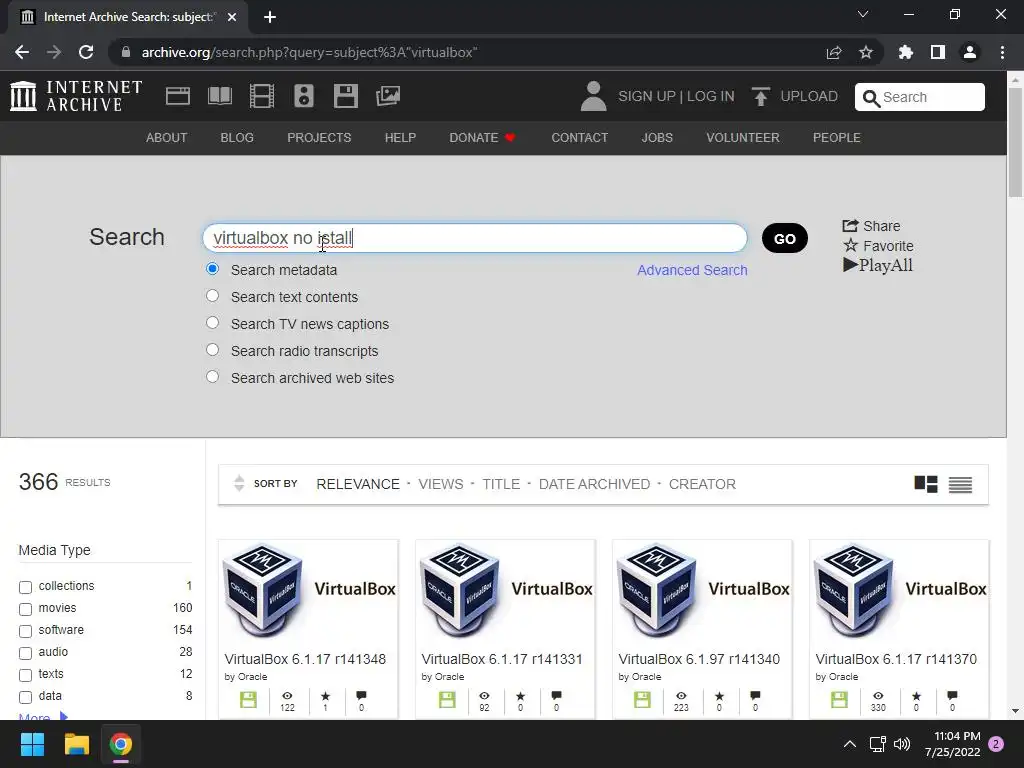Screen dimensions: 1024x768
Task: Open File Explorer from taskbar
Action: click(x=76, y=744)
